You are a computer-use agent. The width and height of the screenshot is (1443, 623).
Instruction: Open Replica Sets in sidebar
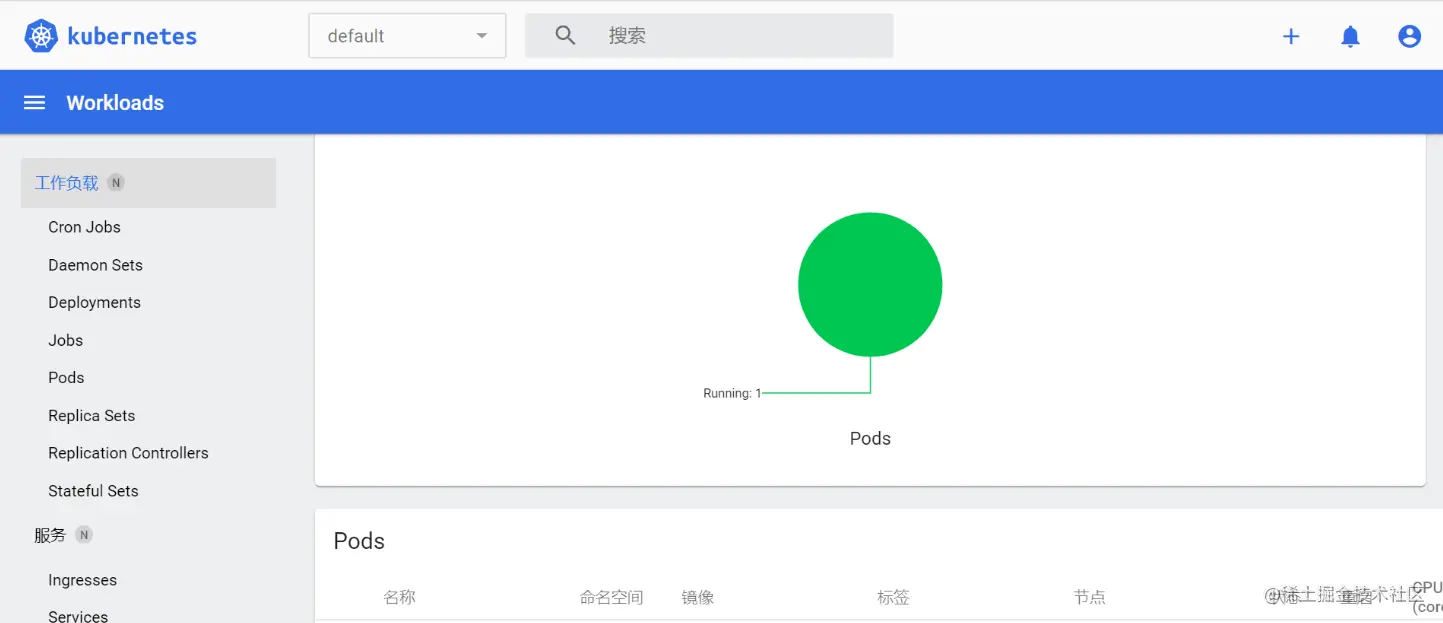[91, 415]
